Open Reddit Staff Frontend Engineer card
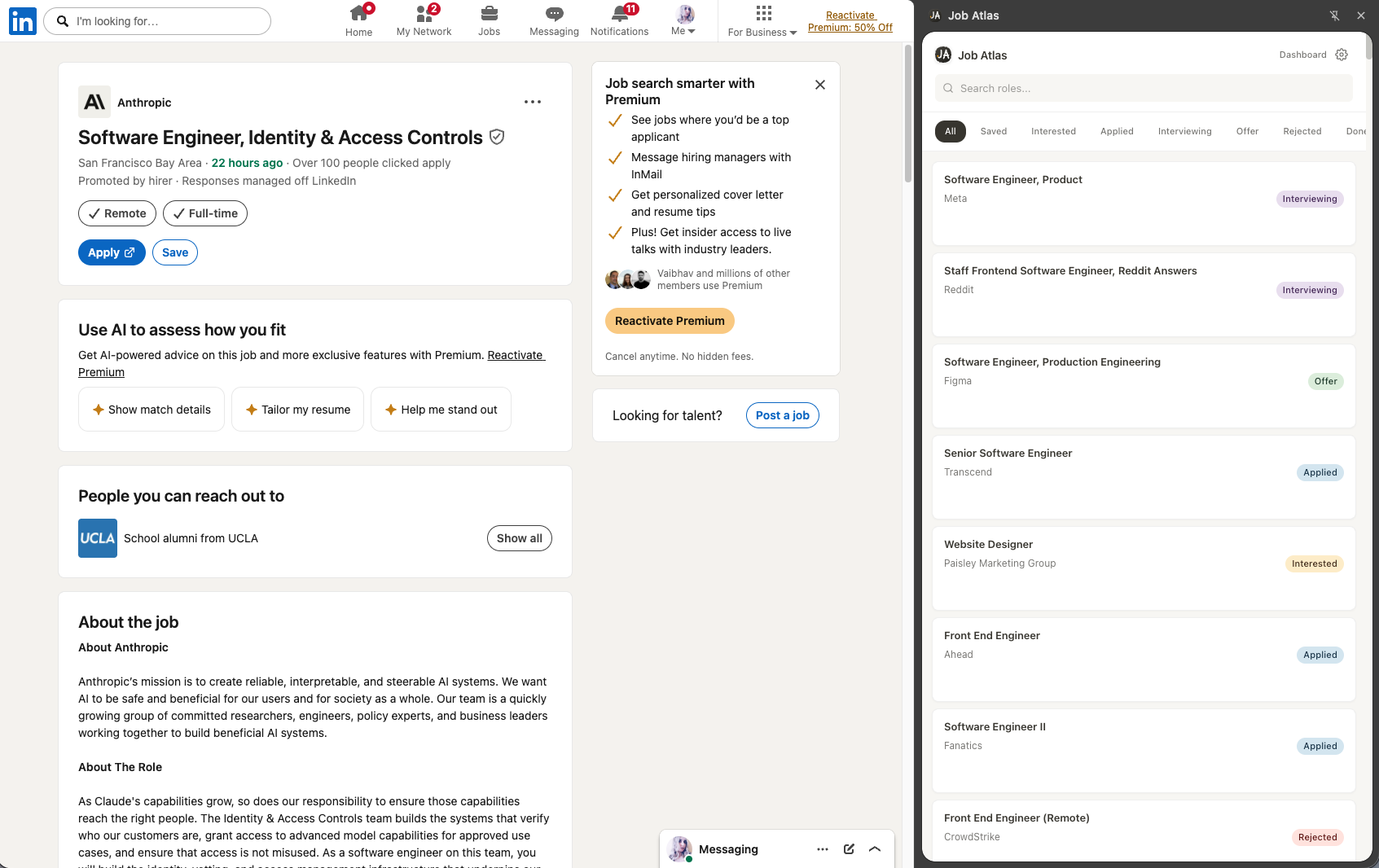This screenshot has height=868, width=1379. pyautogui.click(x=1144, y=295)
